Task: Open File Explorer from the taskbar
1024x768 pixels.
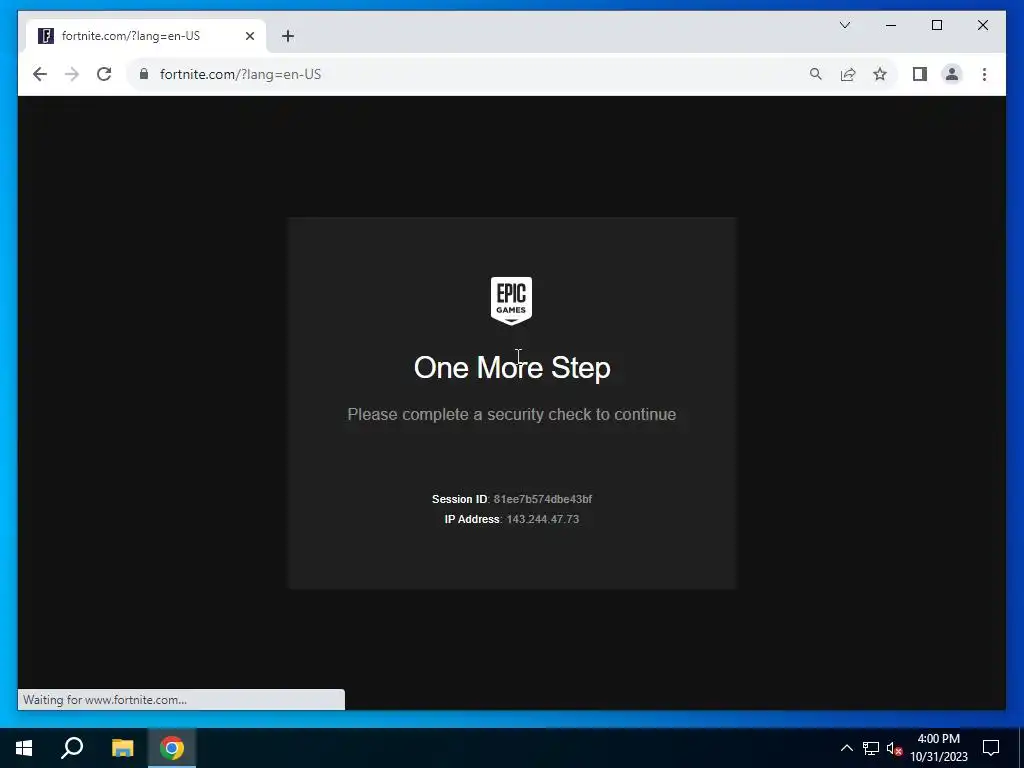Action: [122, 748]
